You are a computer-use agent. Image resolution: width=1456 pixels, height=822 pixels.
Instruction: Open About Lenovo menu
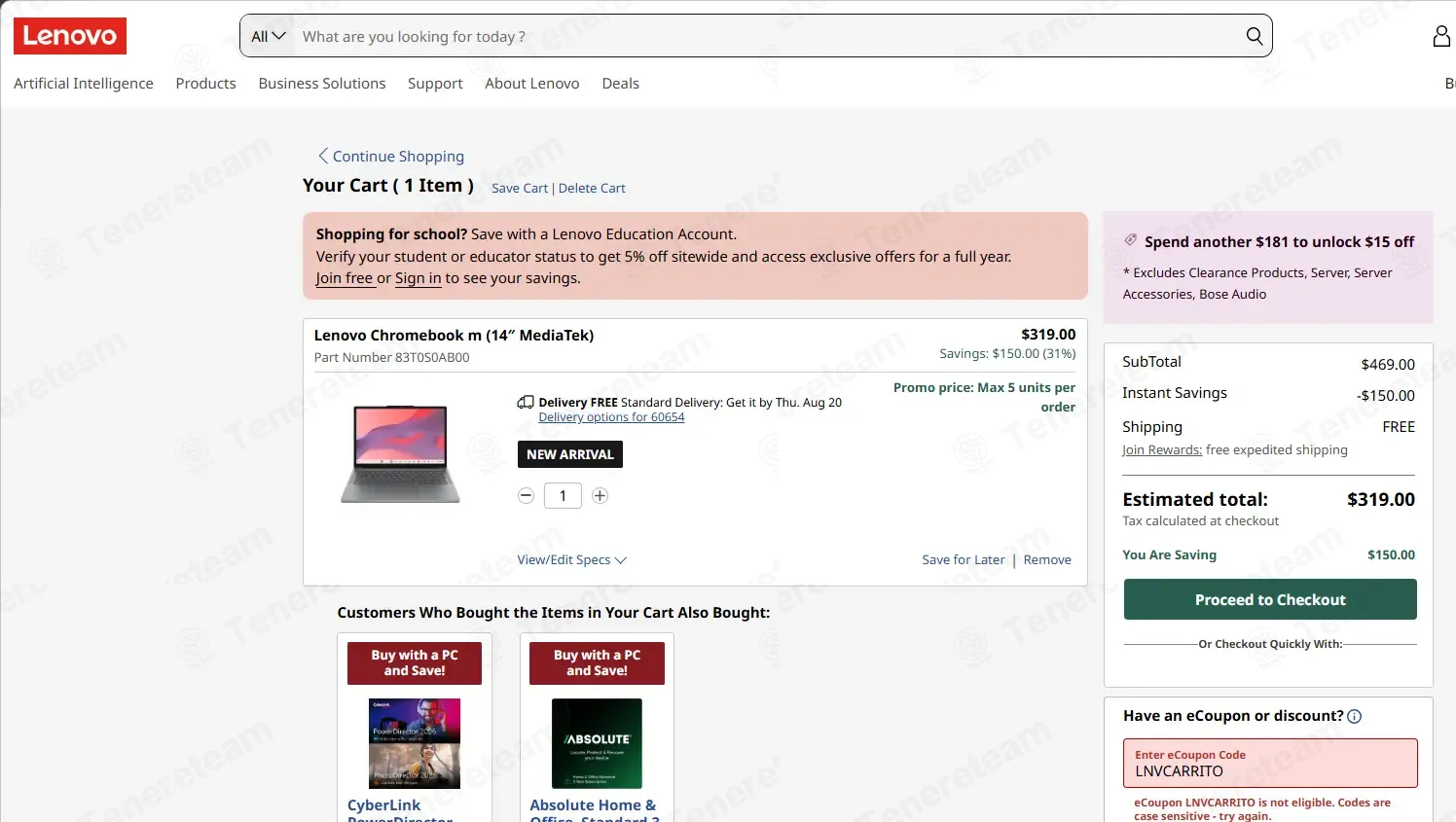(532, 84)
